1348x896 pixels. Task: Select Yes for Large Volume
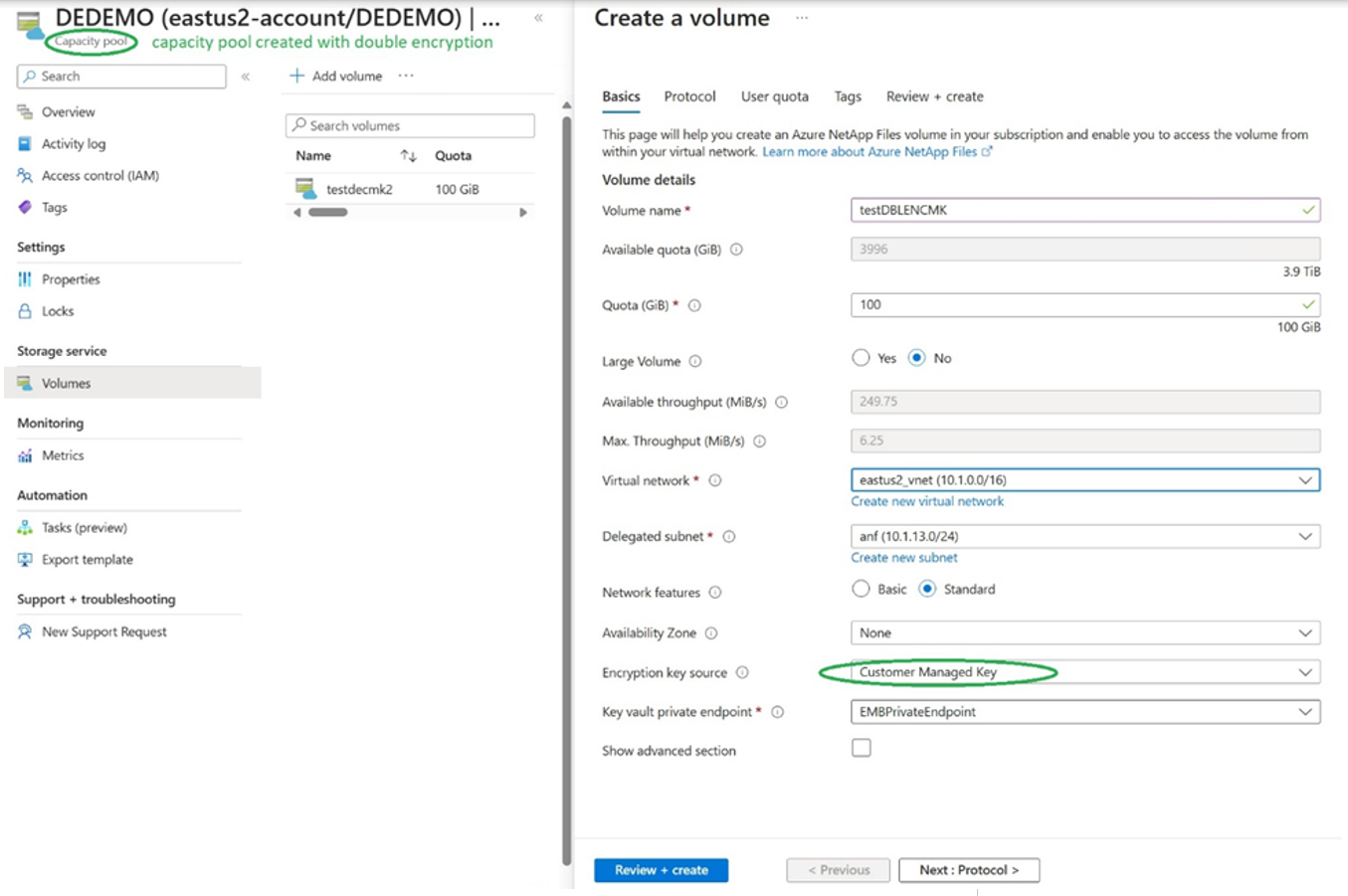point(861,358)
